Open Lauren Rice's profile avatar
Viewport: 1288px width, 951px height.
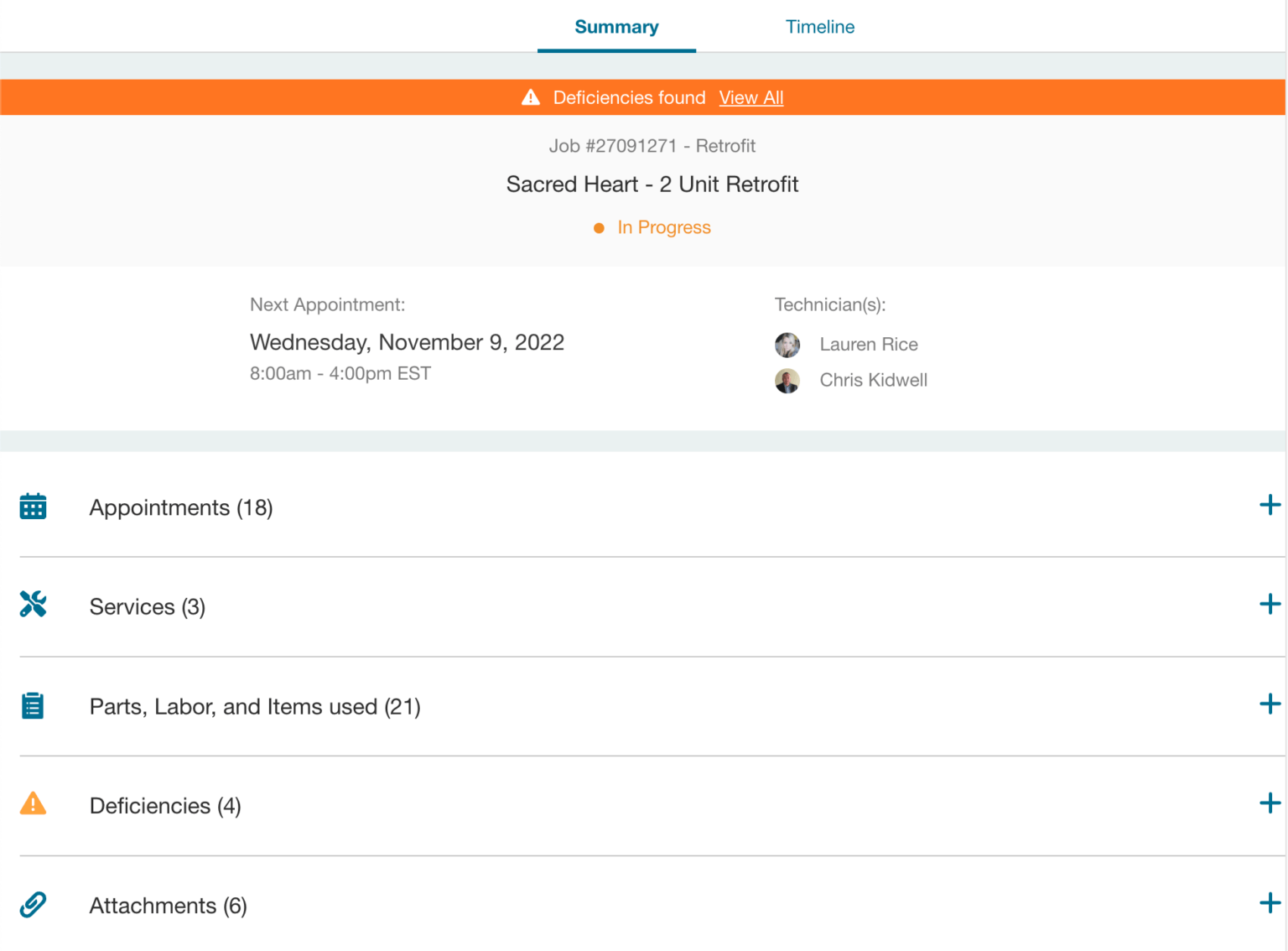pos(787,345)
